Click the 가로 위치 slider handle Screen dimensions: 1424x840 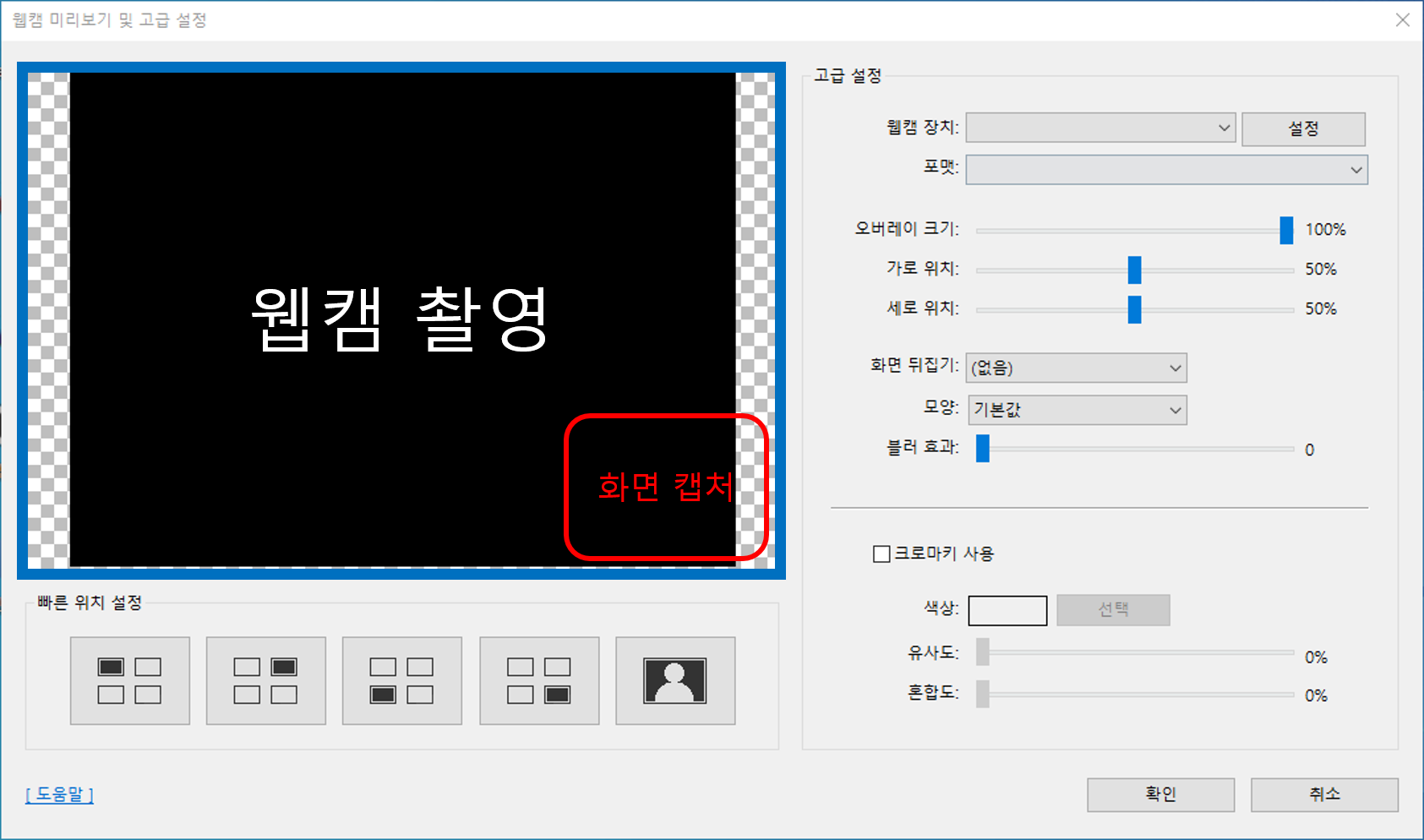click(x=1135, y=270)
